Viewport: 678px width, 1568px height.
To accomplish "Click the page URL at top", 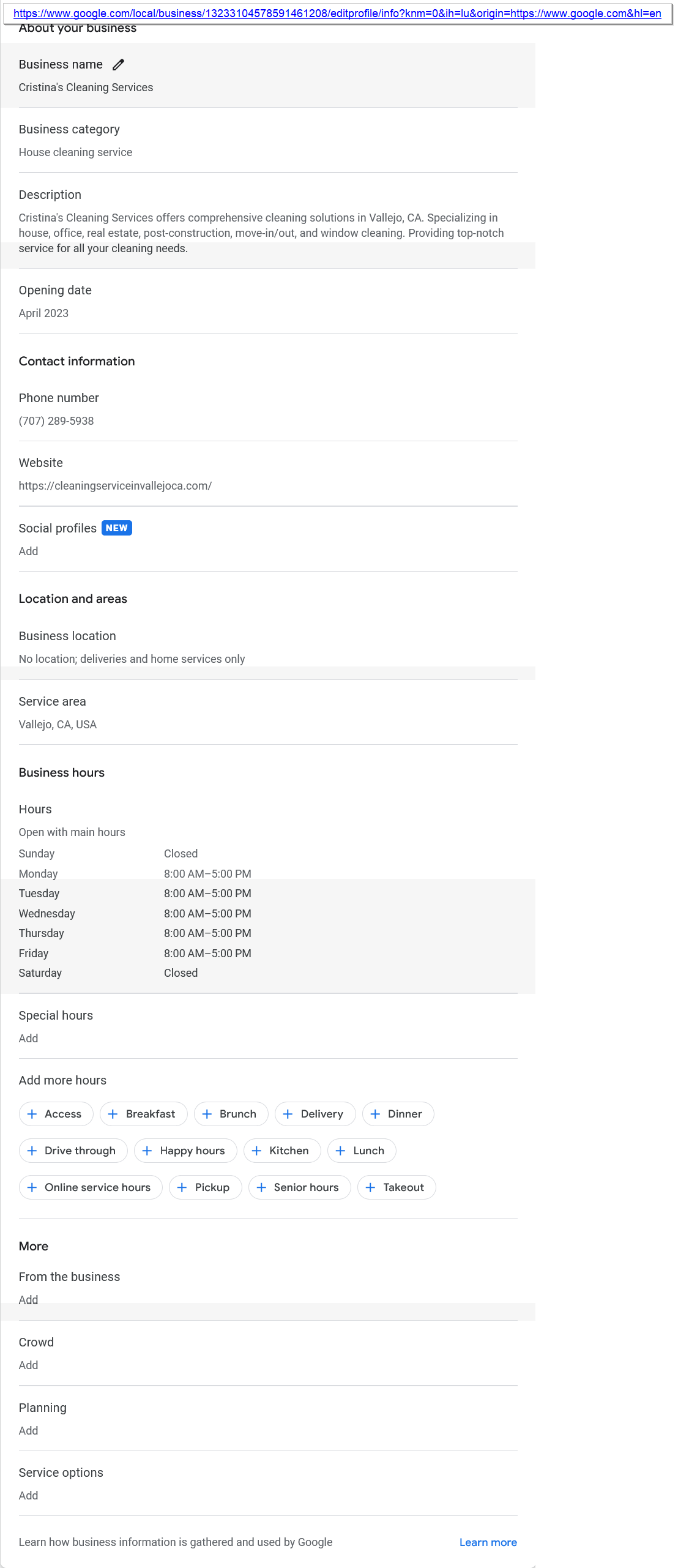I will coord(337,13).
